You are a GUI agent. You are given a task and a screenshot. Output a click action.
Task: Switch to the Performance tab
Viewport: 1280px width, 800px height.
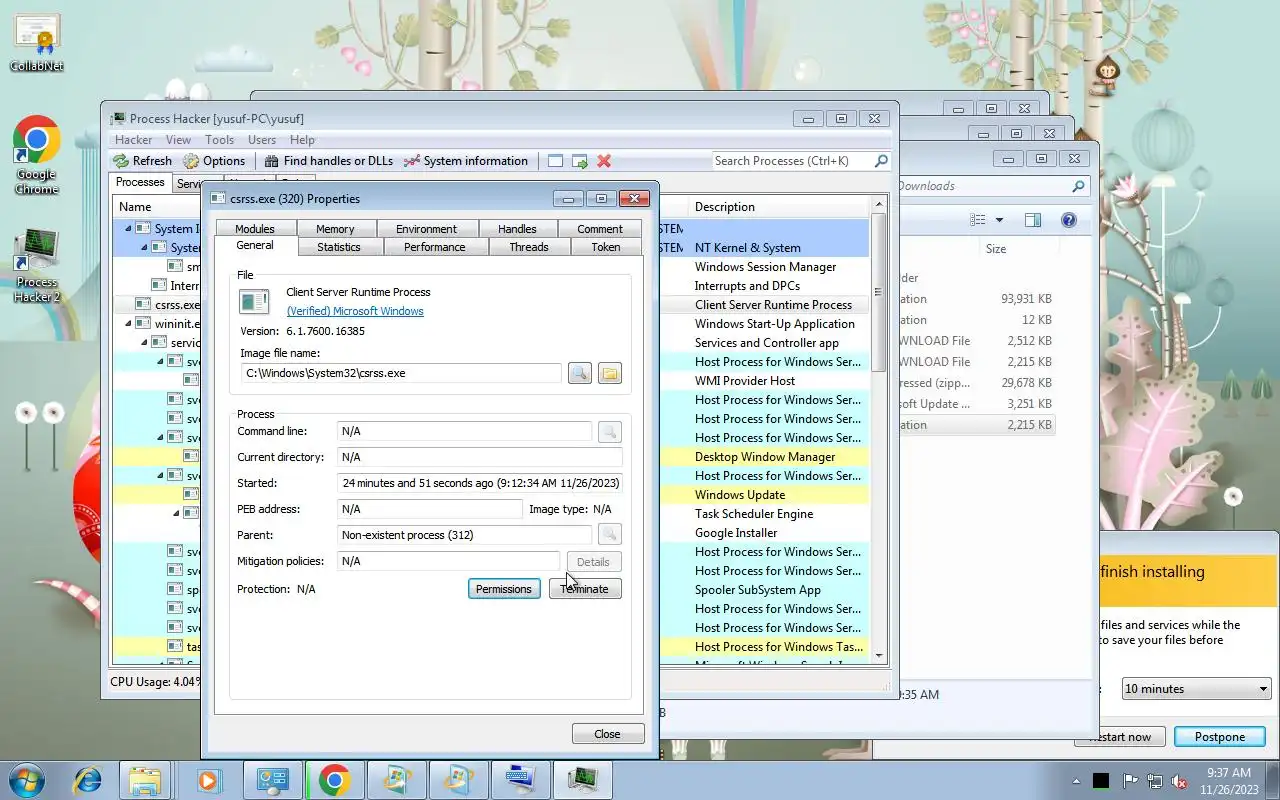point(434,247)
